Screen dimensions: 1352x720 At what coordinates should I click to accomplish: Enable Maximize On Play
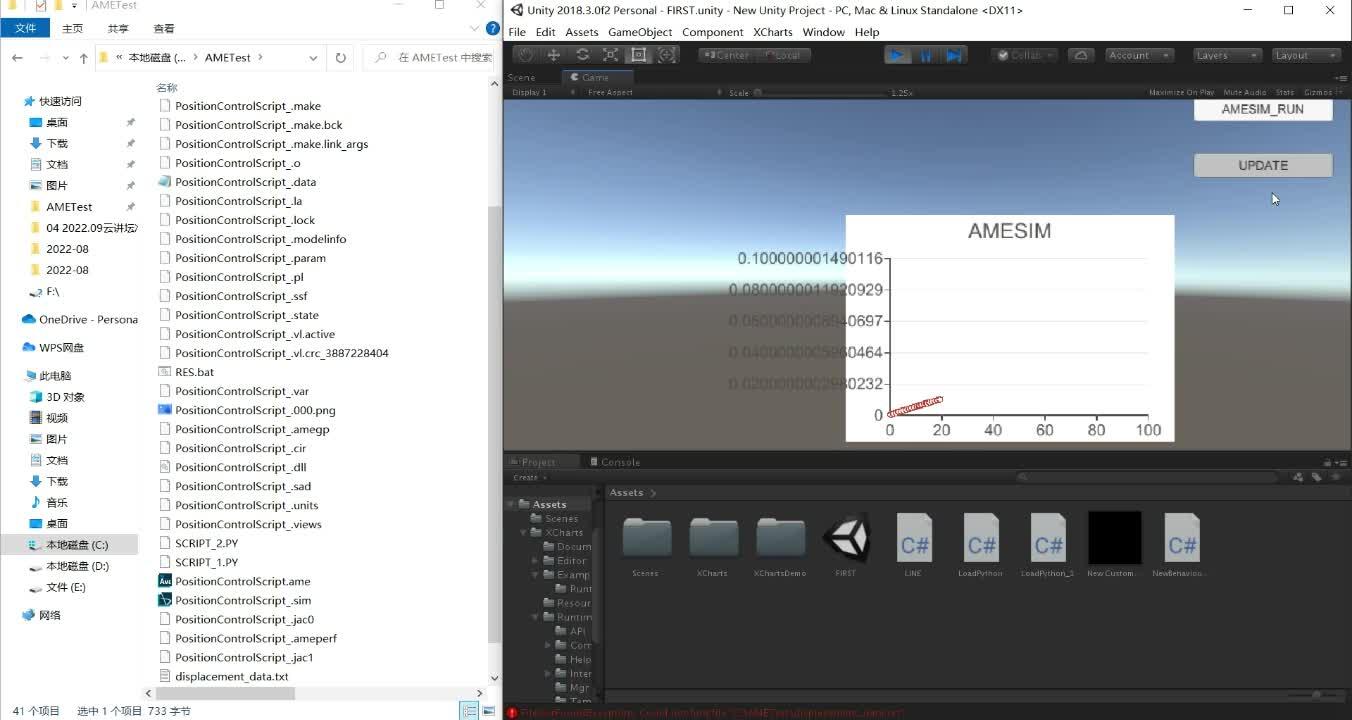[x=1180, y=91]
